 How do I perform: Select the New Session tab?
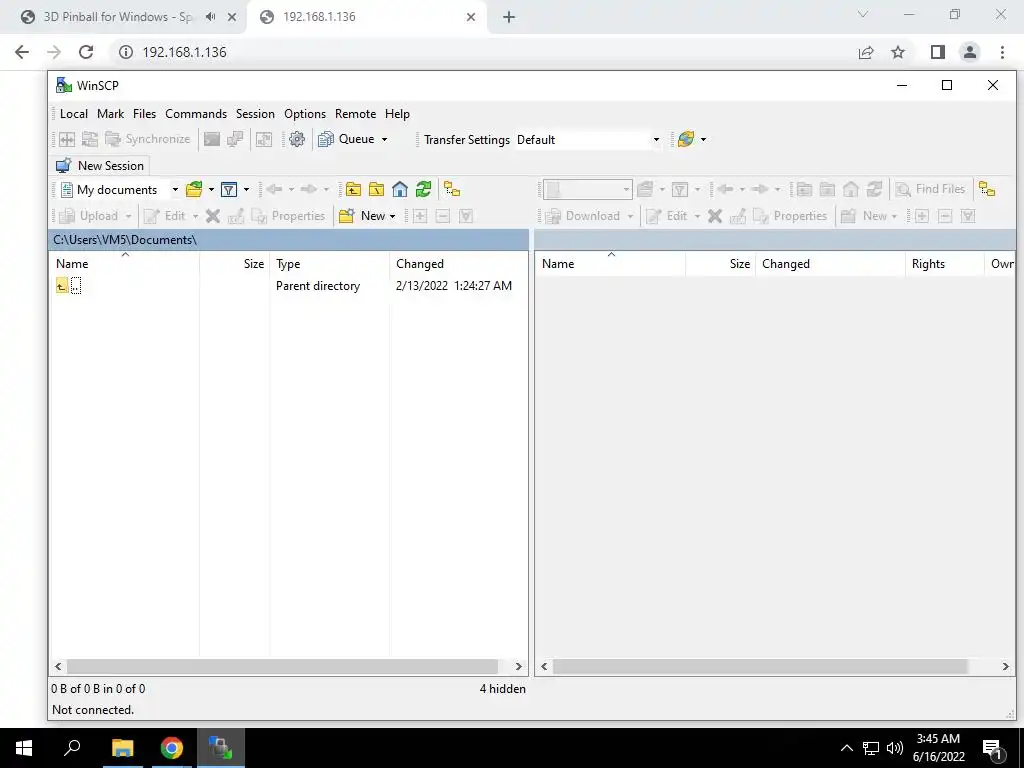coord(100,165)
